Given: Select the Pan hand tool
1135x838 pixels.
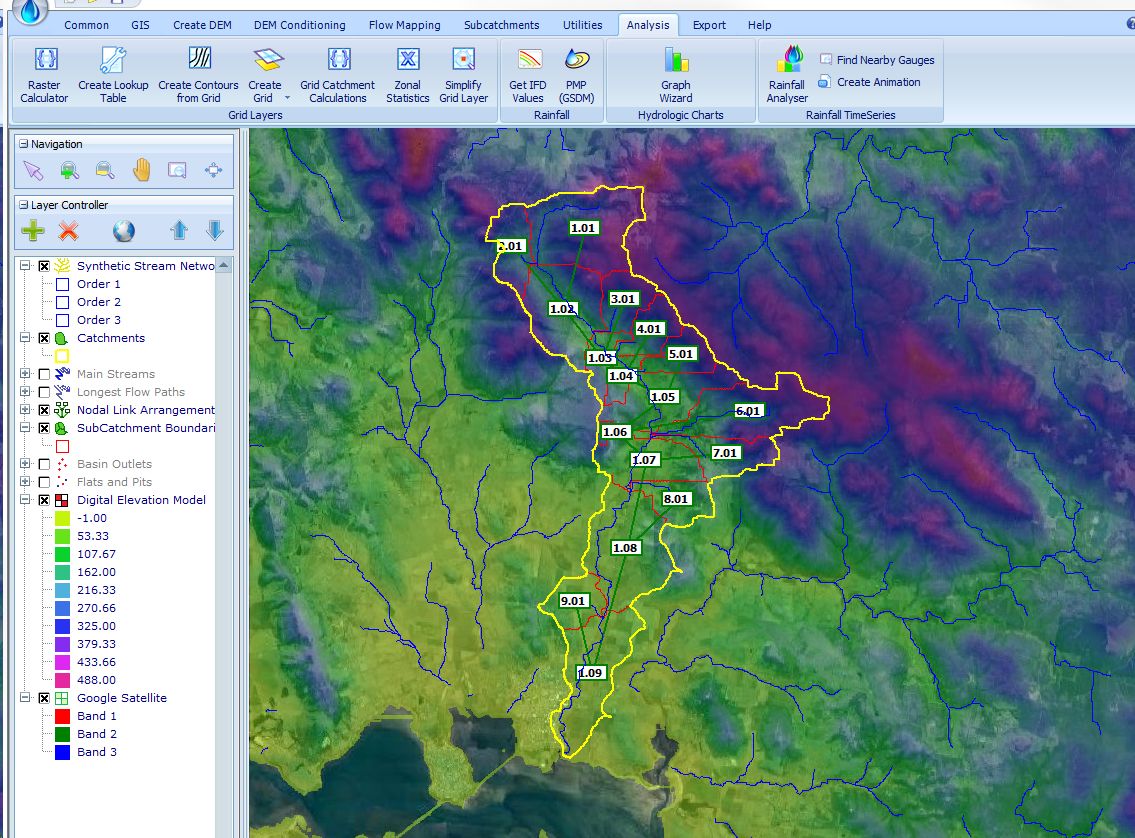Looking at the screenshot, I should coord(141,170).
